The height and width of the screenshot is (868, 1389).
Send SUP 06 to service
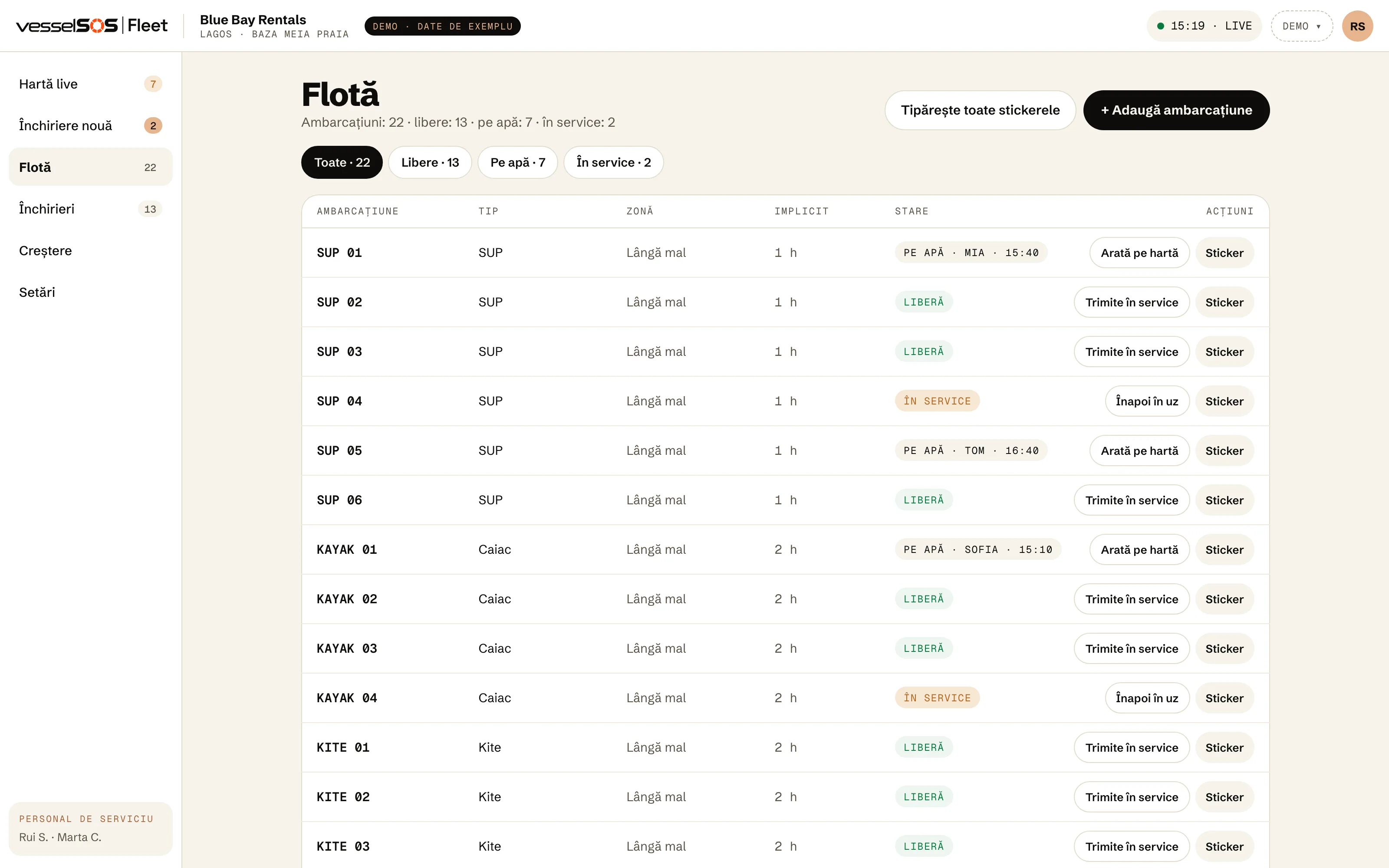coord(1131,500)
